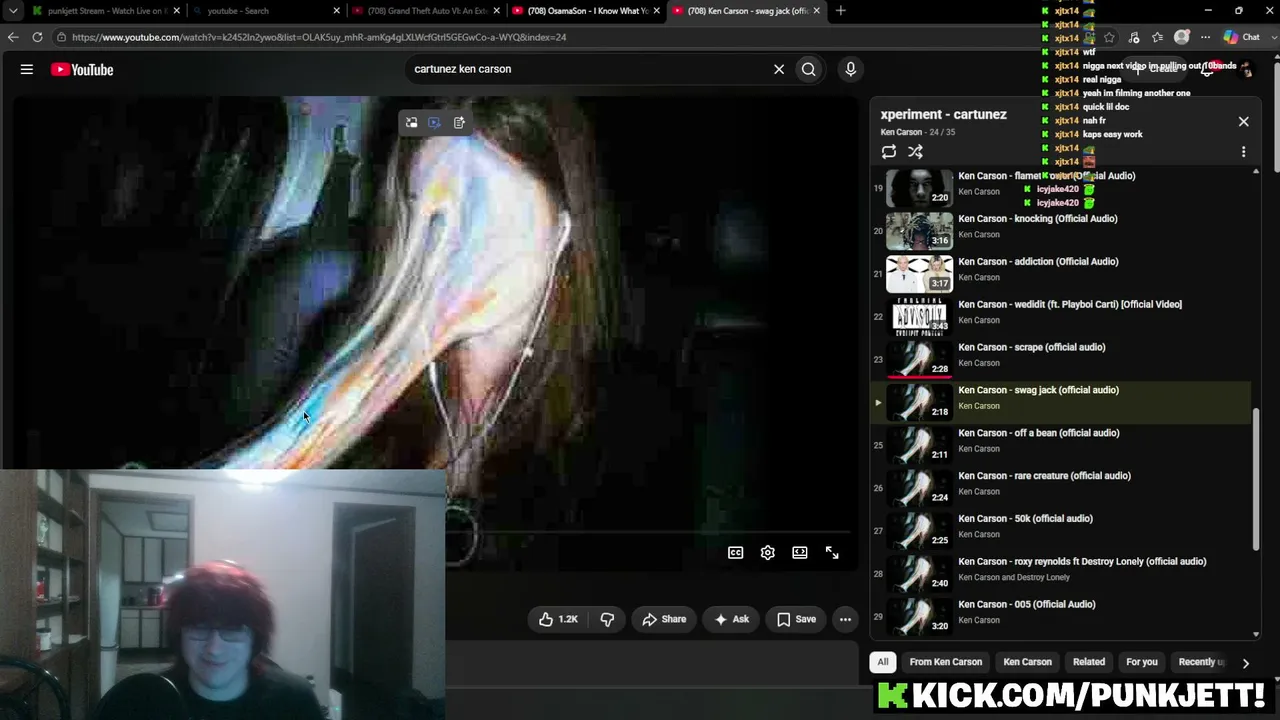Open a new browser tab
Screen dimensions: 1280x720
(840, 11)
